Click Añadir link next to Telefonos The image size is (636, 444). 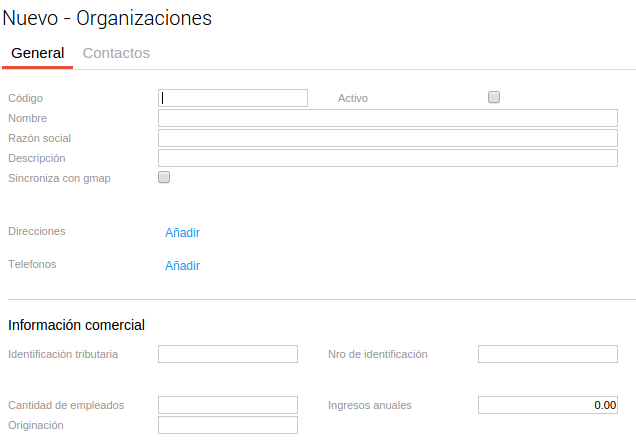click(182, 266)
